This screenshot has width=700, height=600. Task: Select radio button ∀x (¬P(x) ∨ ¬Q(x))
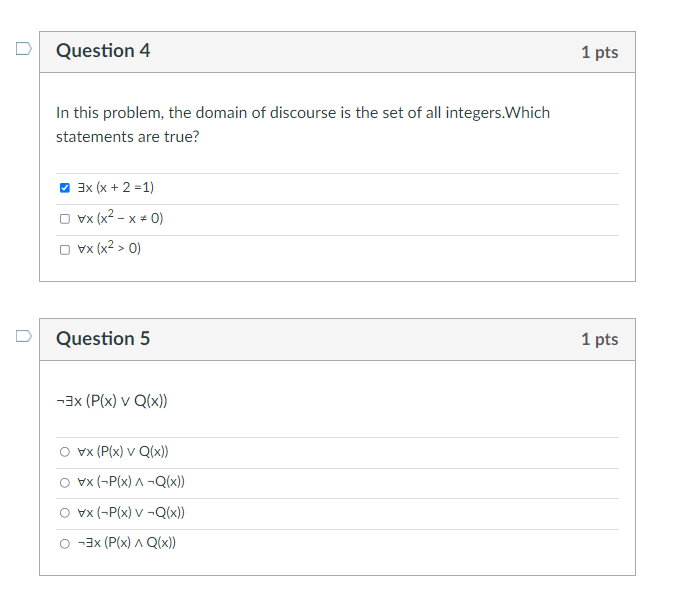coord(65,513)
